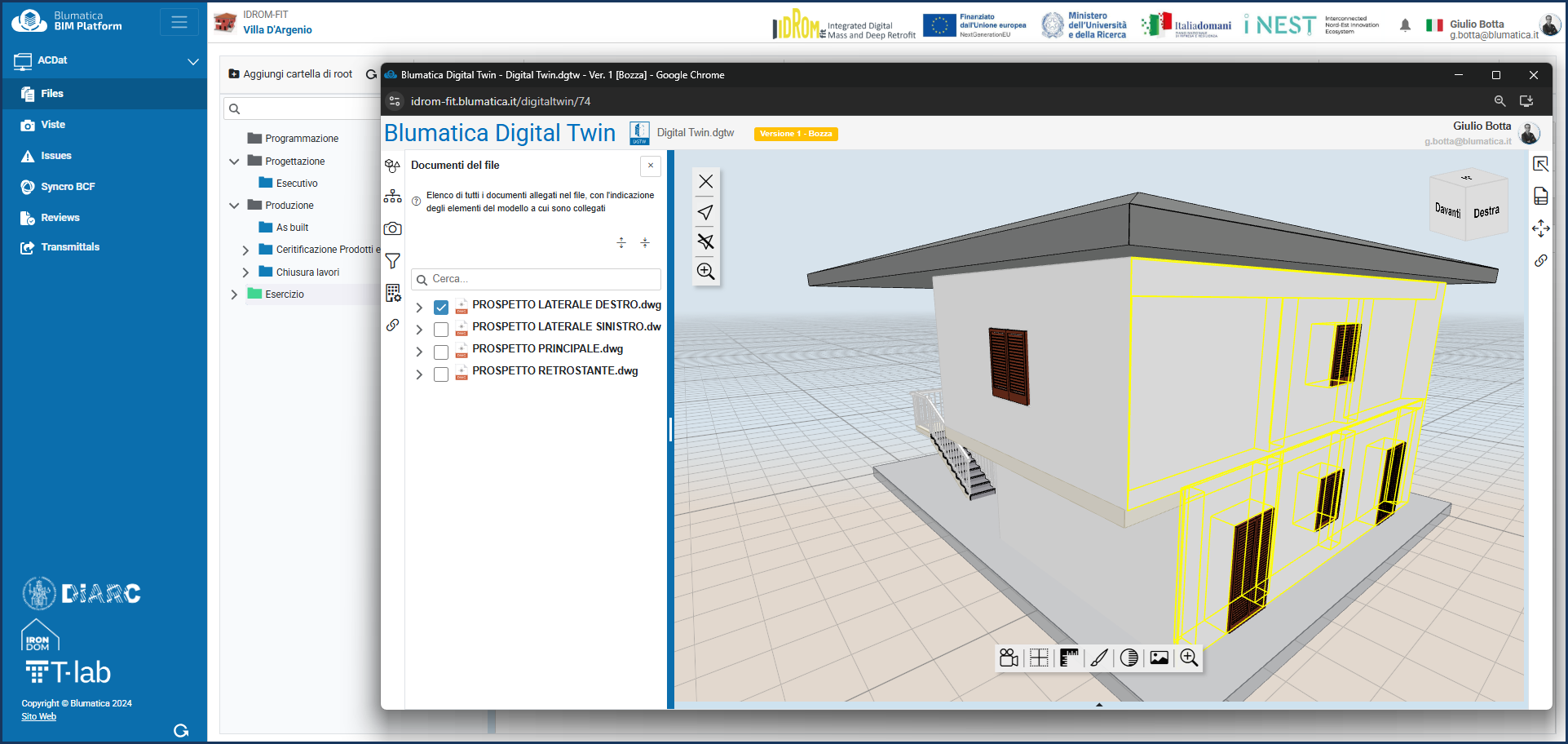Open Issues in the sidebar menu
This screenshot has height=744, width=1568.
[55, 156]
